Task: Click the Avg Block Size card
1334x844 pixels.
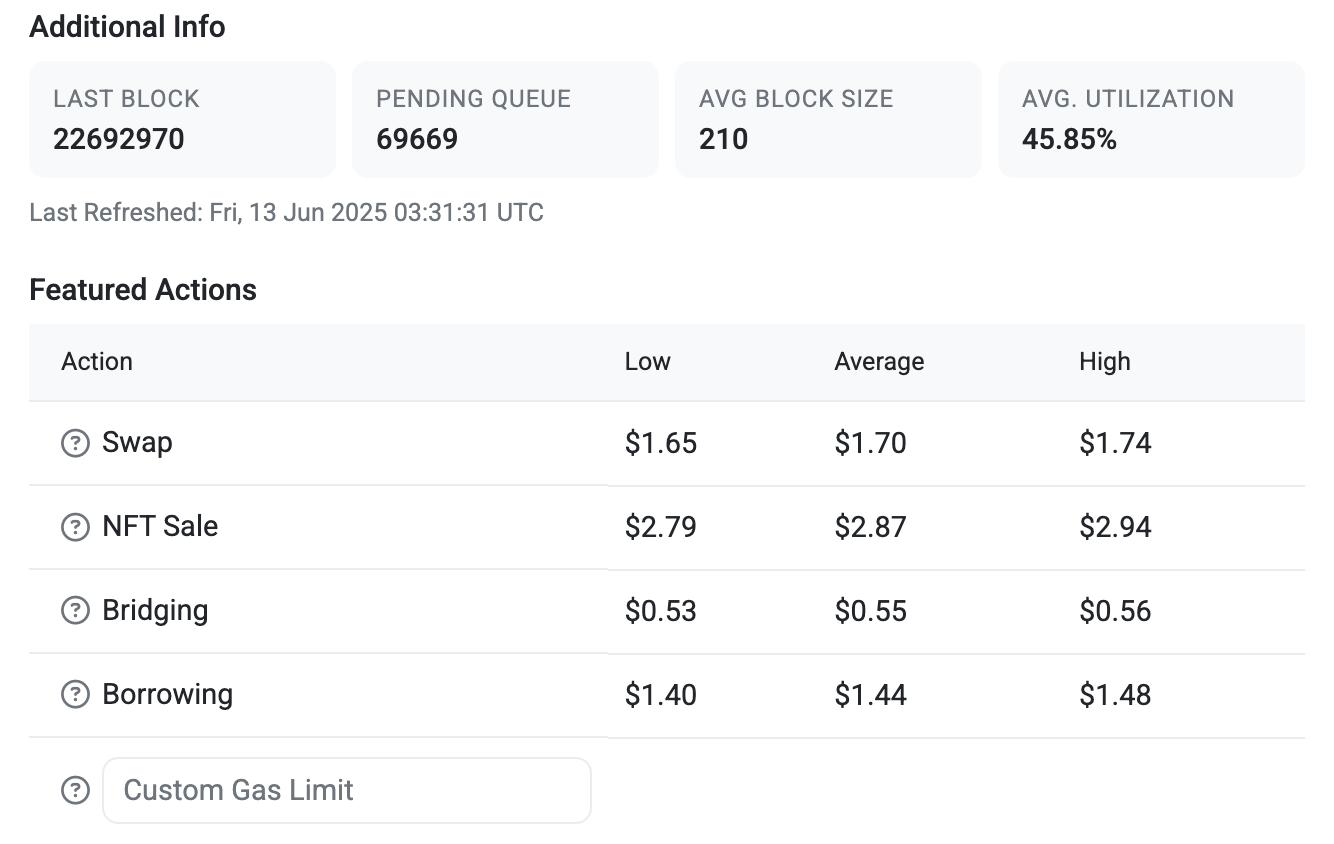Action: [828, 119]
